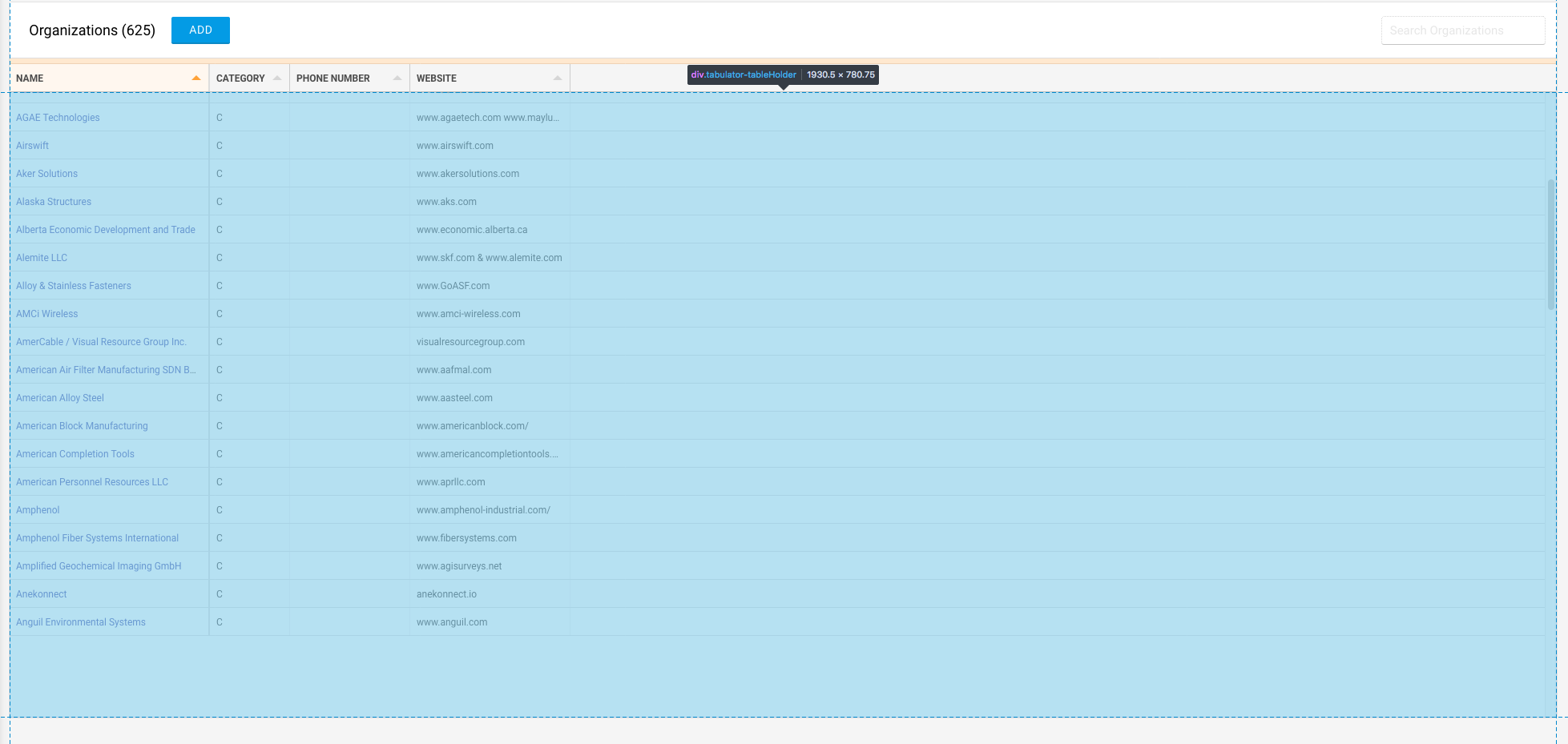The height and width of the screenshot is (744, 1568).
Task: Click the ADD button to create an organization
Action: [200, 30]
